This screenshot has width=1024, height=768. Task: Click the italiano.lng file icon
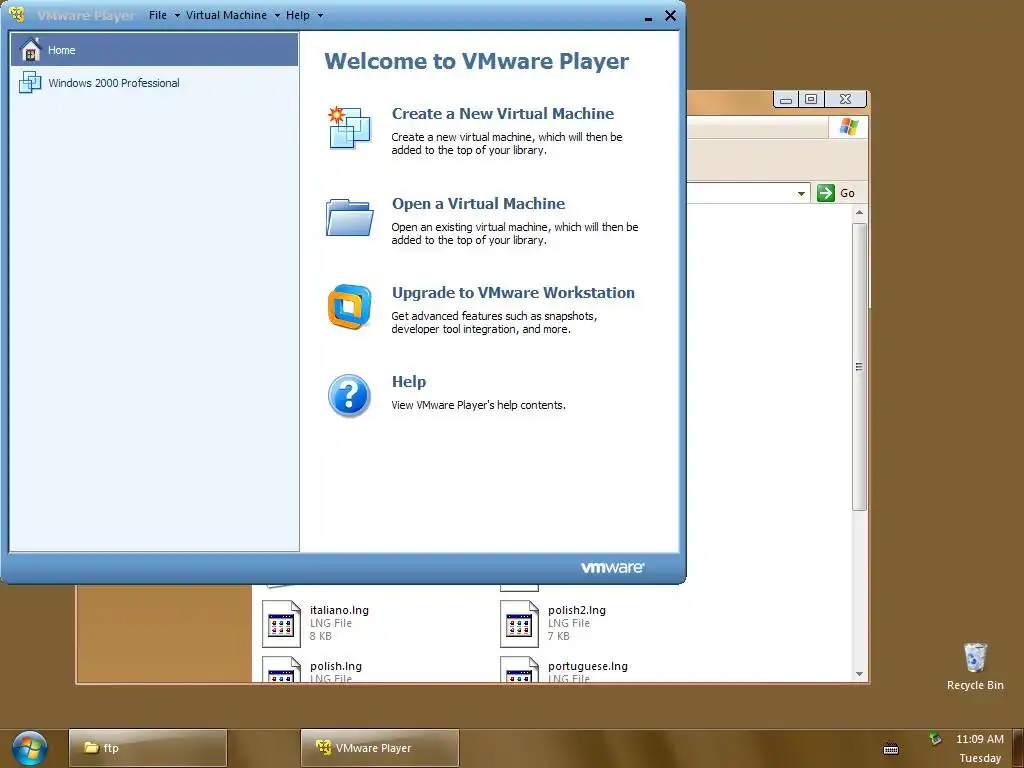click(x=281, y=624)
